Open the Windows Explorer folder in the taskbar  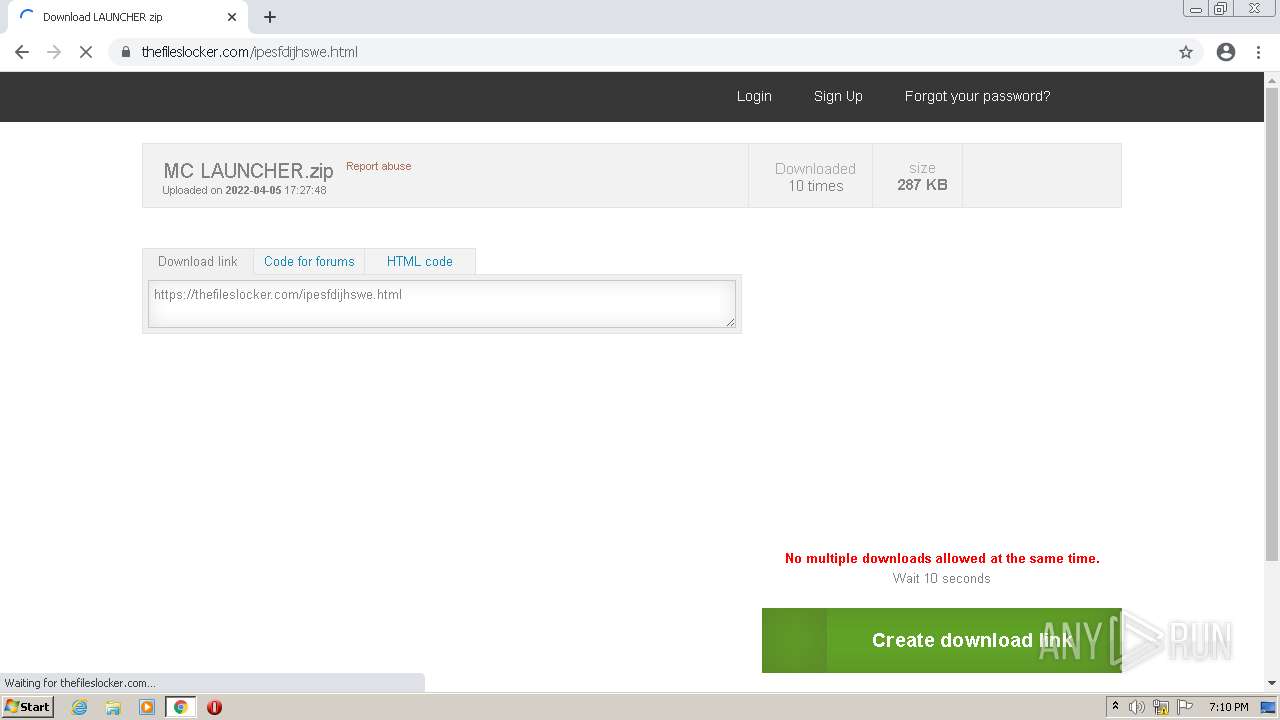coord(113,707)
